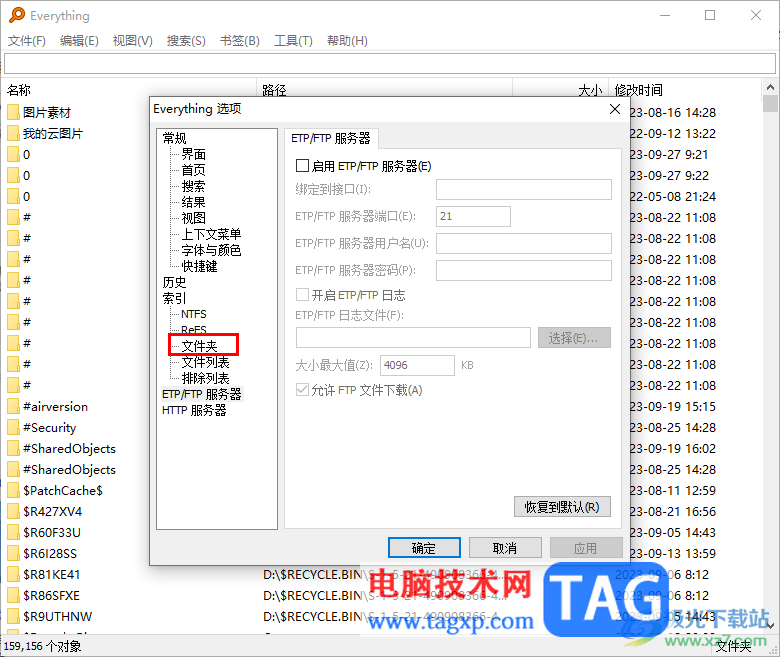Click folder icon beside $R60F33U
Image resolution: width=780 pixels, height=657 pixels.
point(13,532)
